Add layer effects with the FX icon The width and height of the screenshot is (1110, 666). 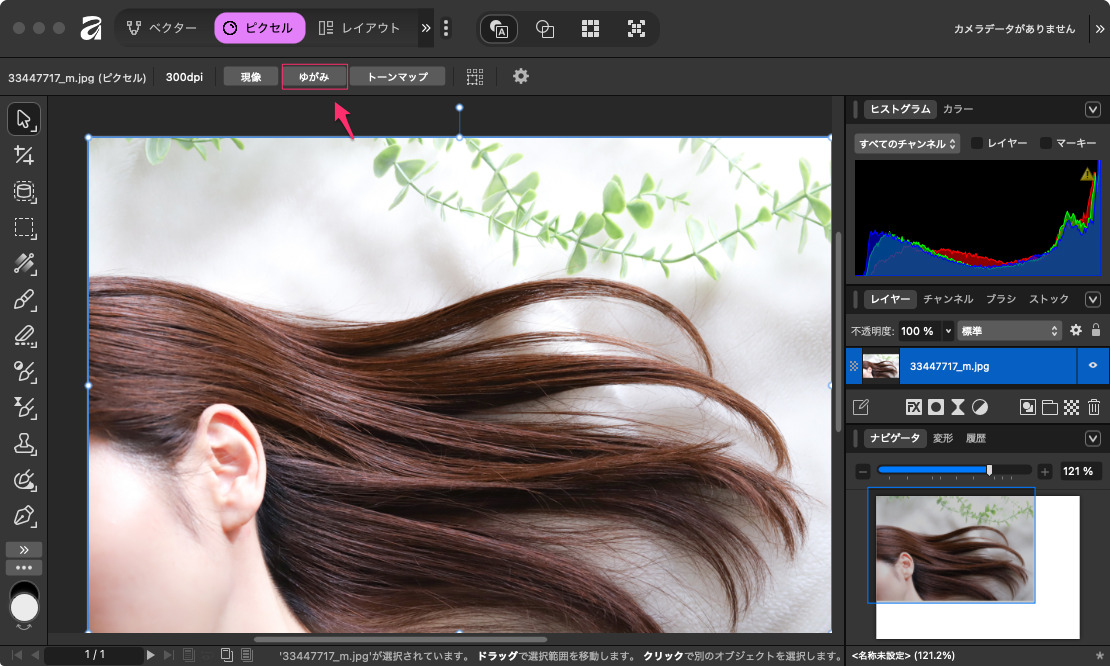[x=913, y=407]
